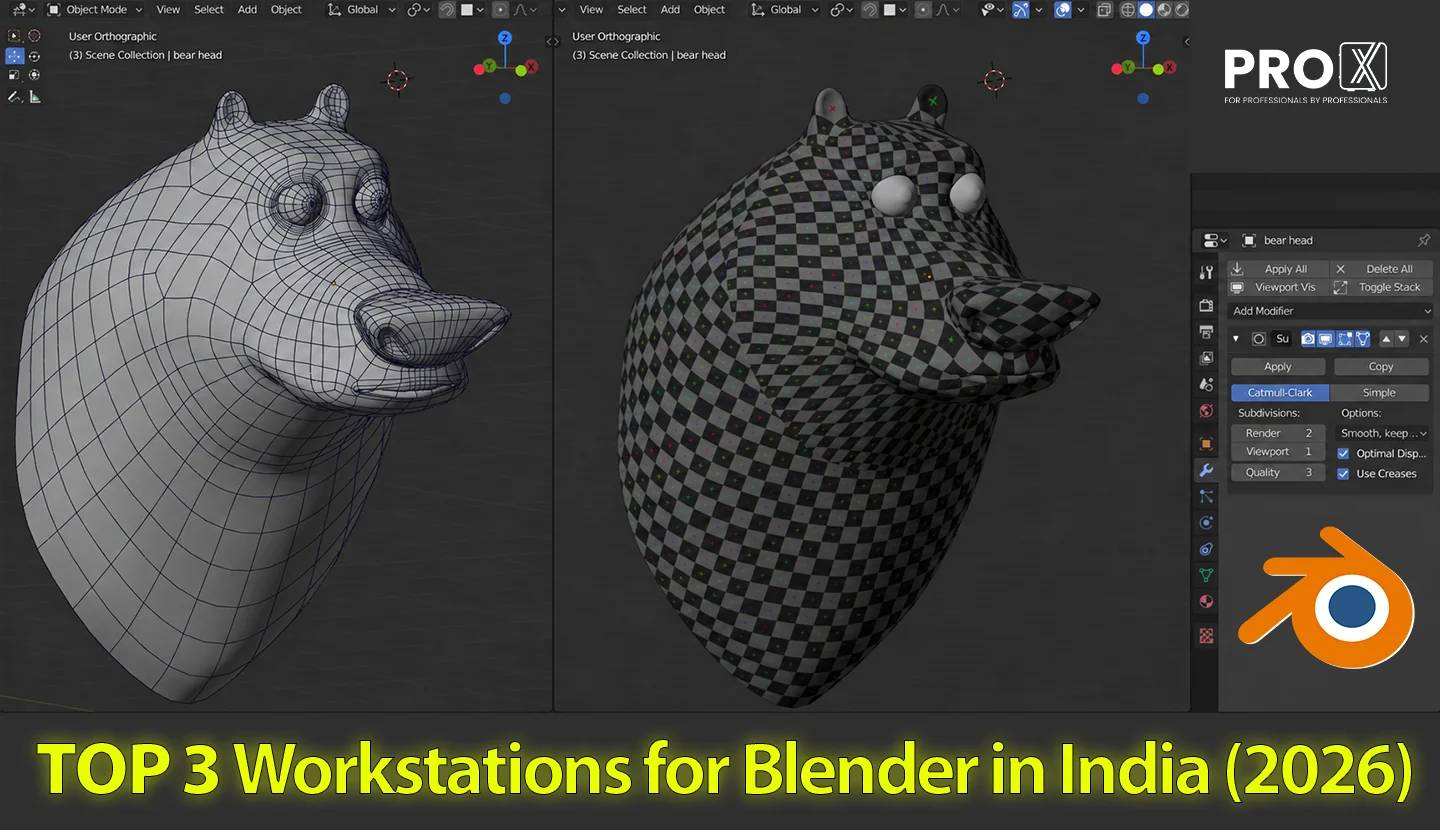
Task: Open left viewport View menu
Action: point(168,10)
